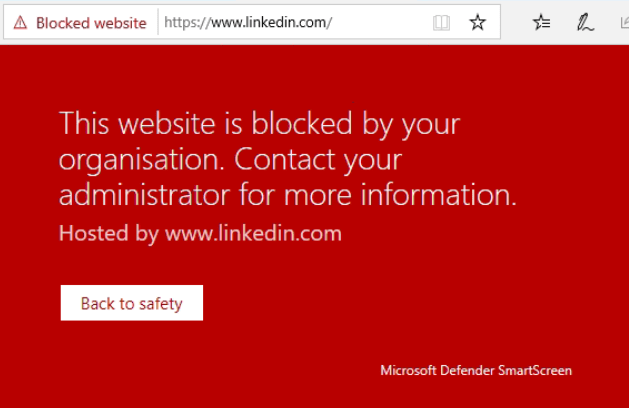Click the Blocked website security label

pos(91,23)
